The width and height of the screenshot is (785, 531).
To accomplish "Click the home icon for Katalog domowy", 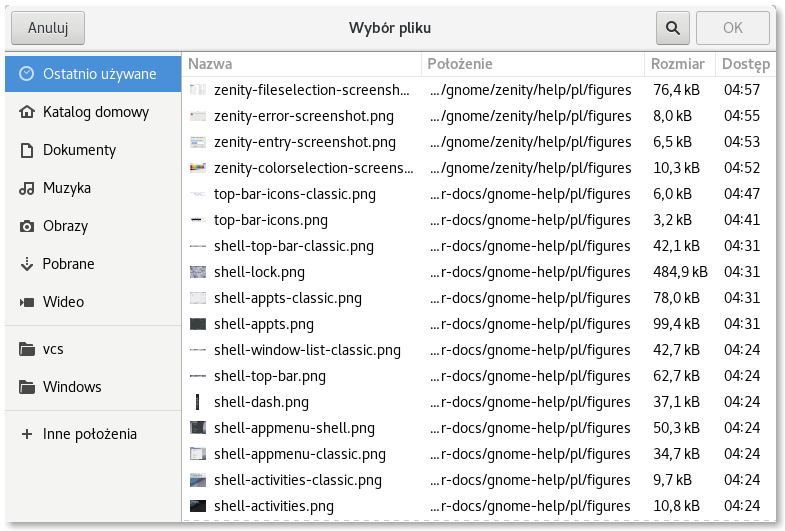I will [x=27, y=112].
